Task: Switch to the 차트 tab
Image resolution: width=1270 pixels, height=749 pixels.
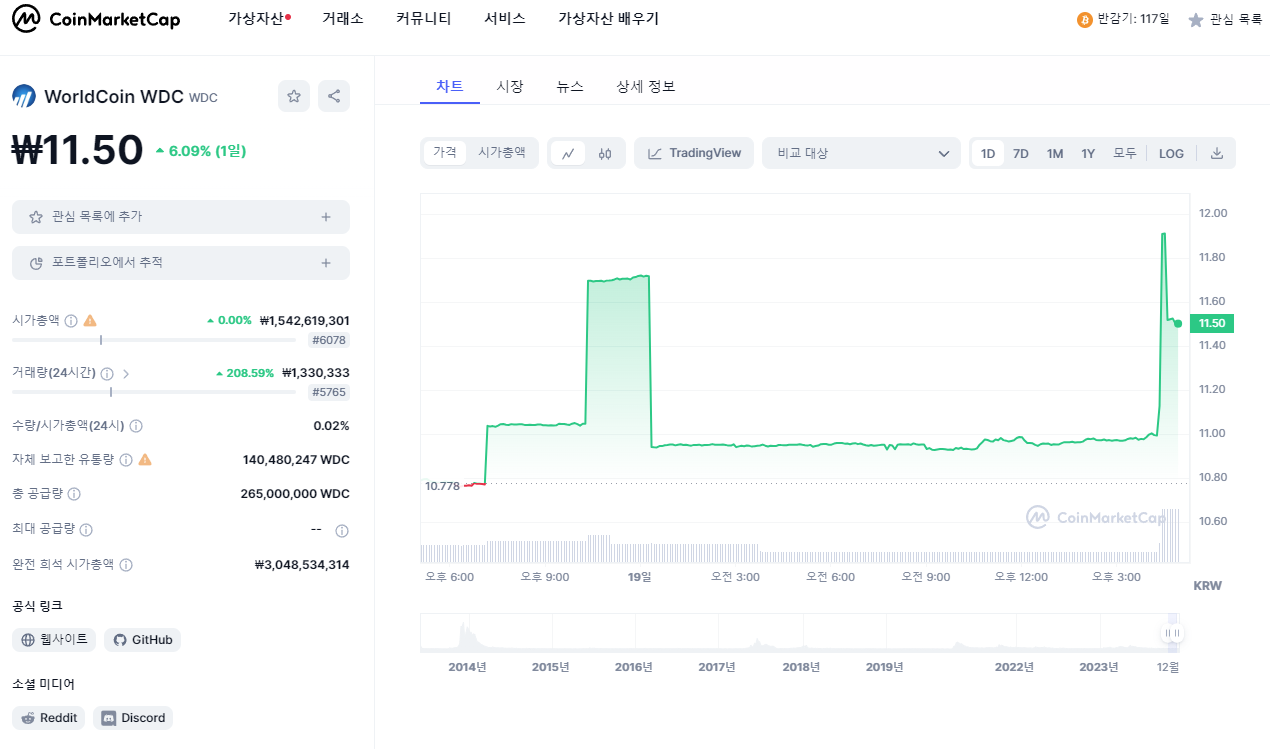Action: coord(450,86)
